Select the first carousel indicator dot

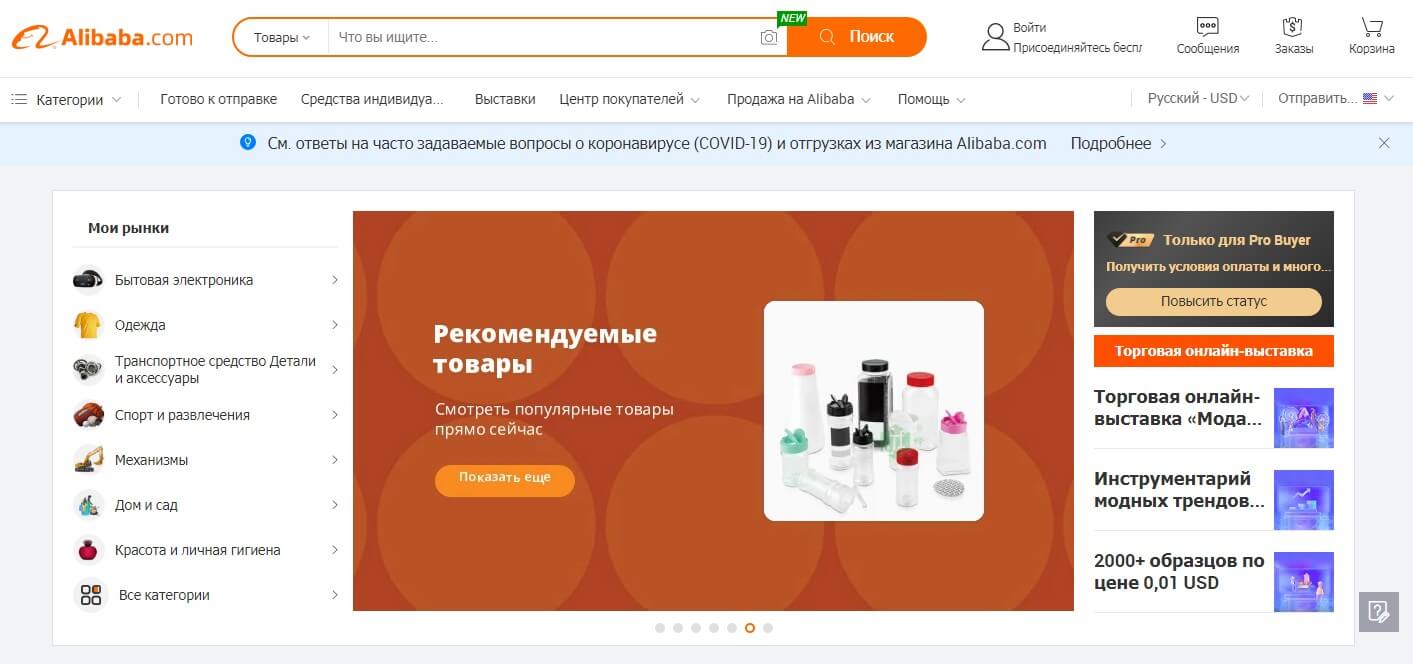660,628
